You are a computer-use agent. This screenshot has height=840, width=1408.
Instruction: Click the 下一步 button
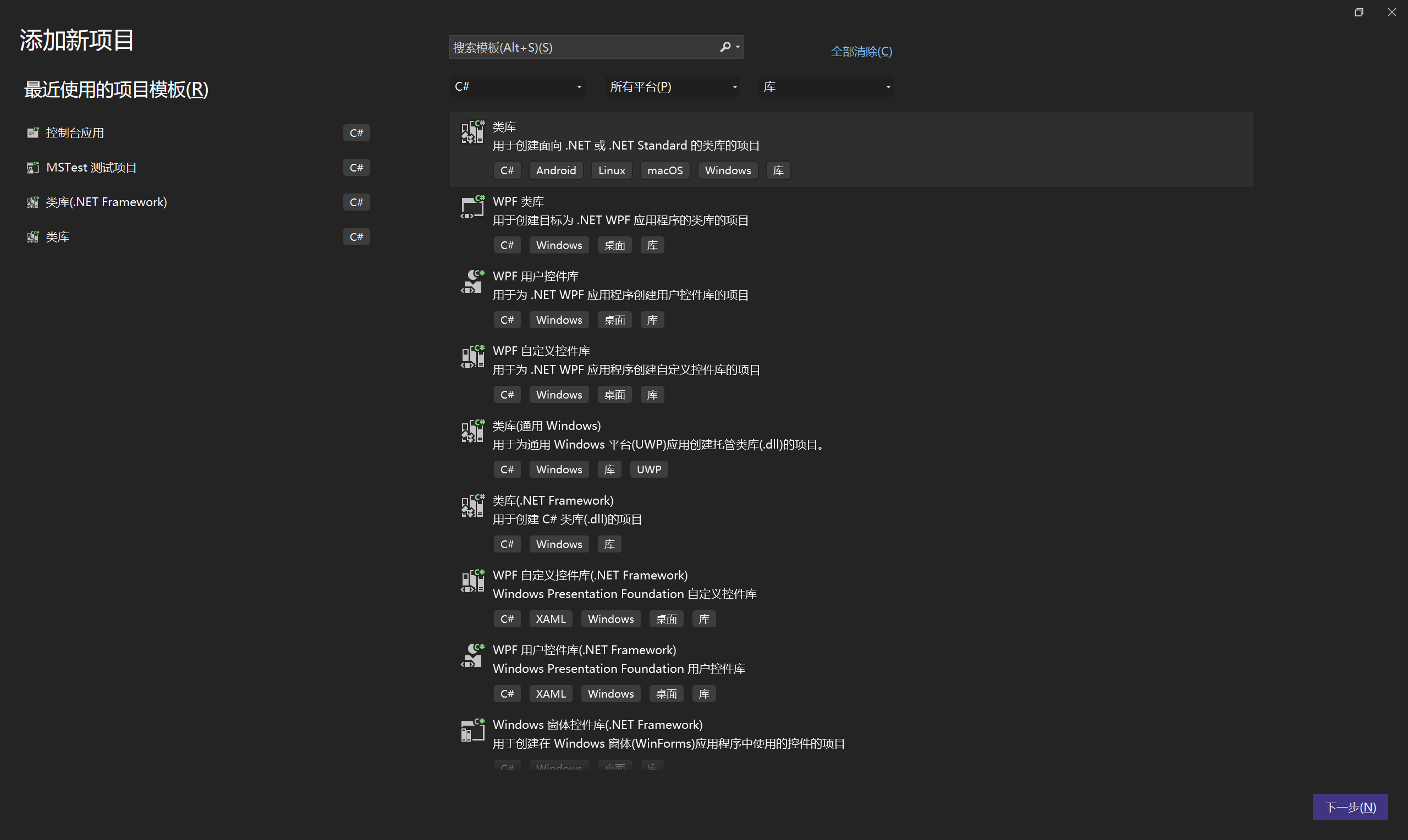[x=1350, y=806]
